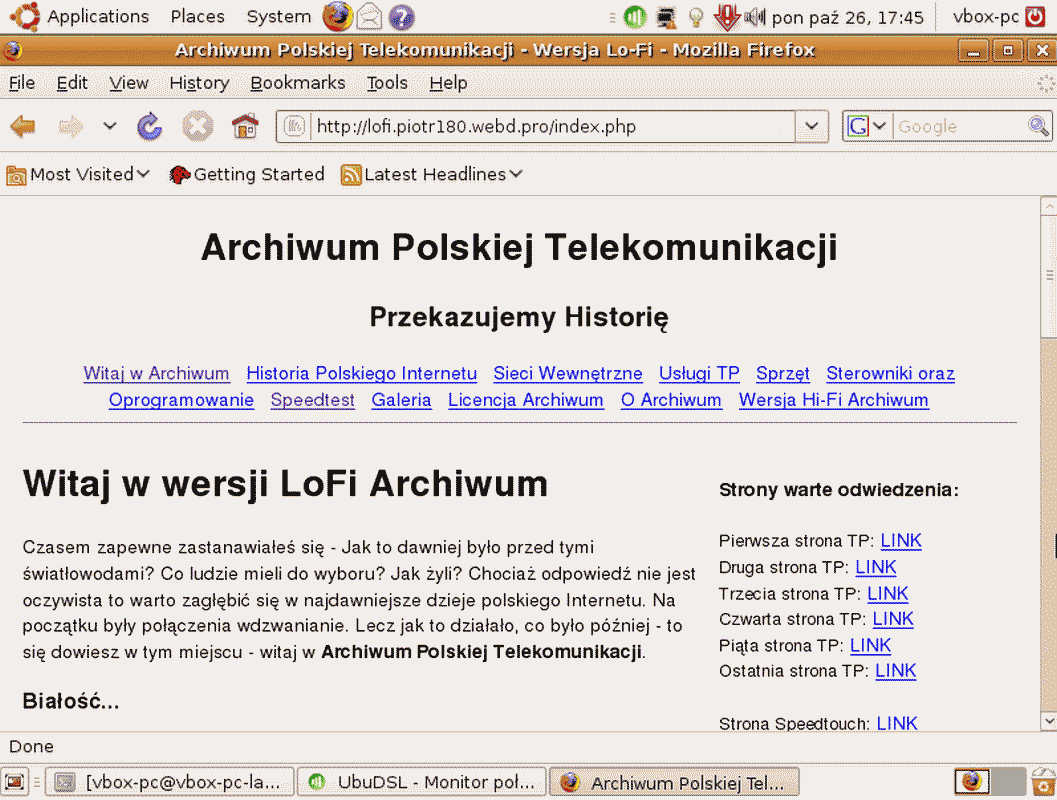Open the View menu
The width and height of the screenshot is (1057, 800).
tap(129, 83)
